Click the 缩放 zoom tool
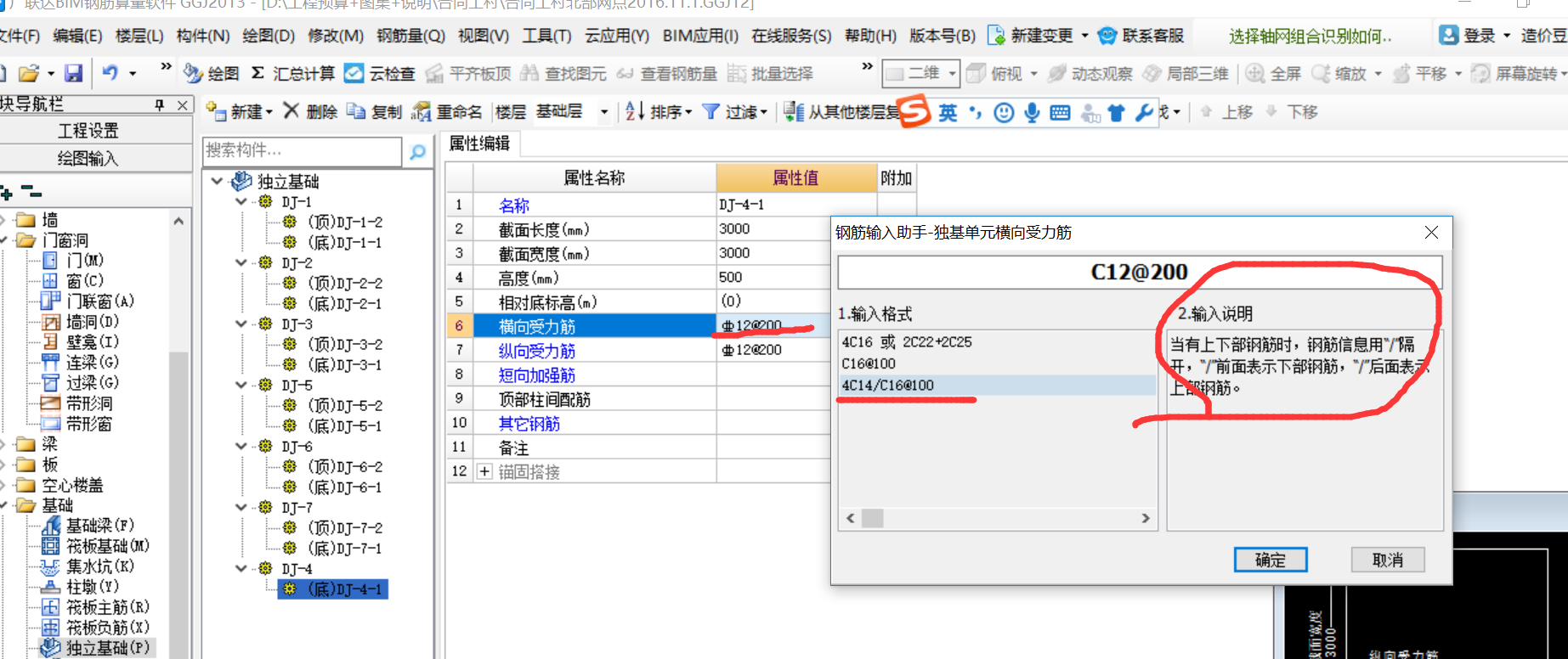 tap(1339, 74)
